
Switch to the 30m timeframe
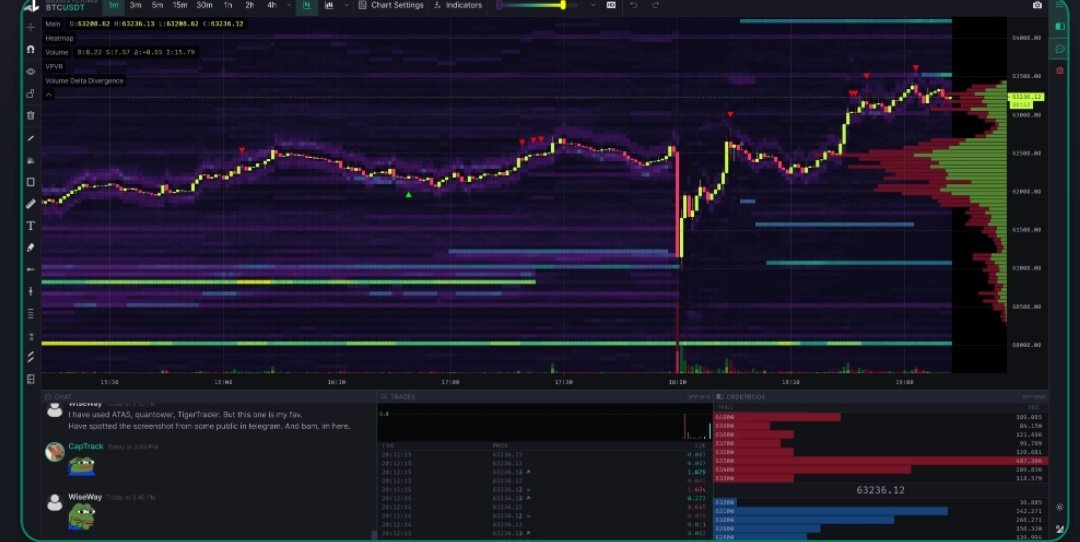coord(204,6)
